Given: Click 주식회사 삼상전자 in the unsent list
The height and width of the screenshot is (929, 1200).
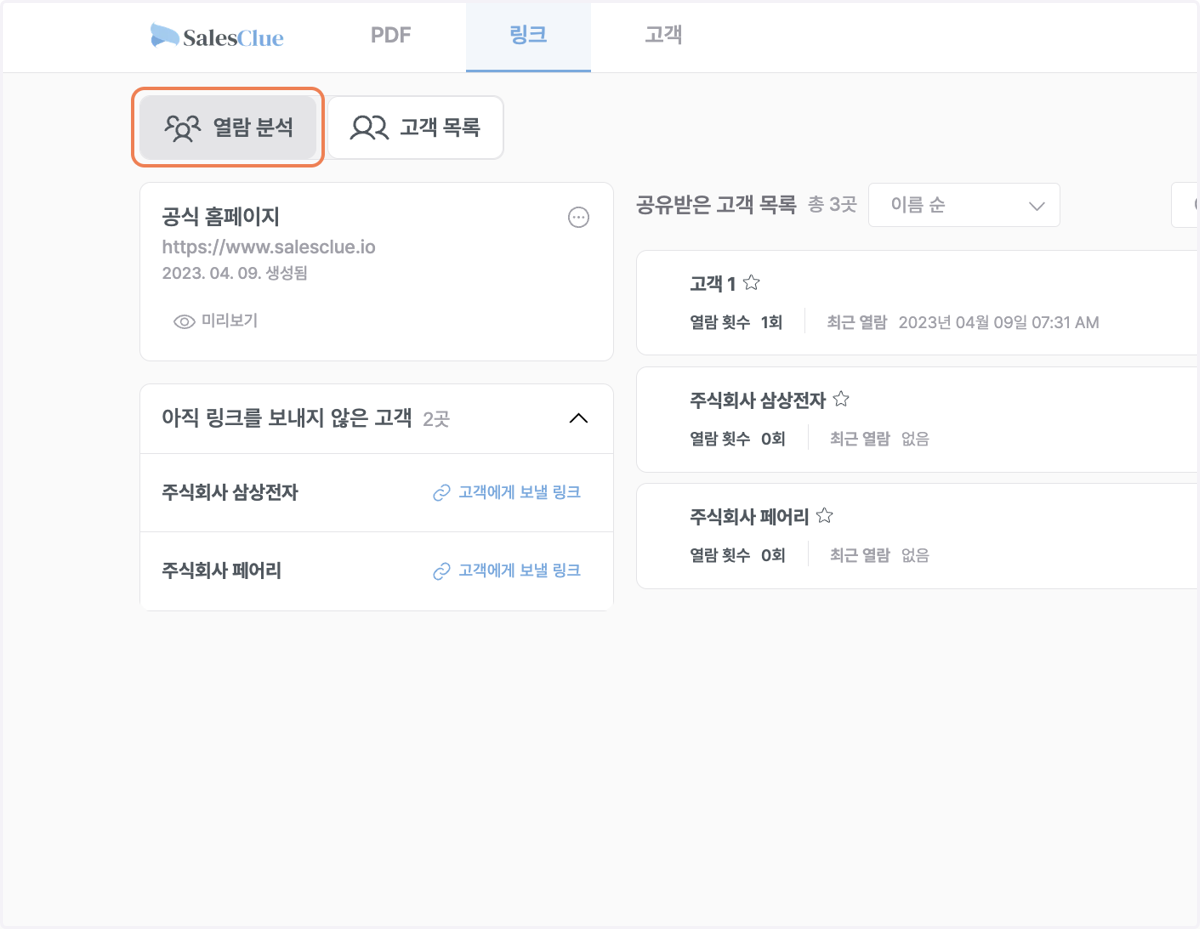Looking at the screenshot, I should (x=230, y=492).
